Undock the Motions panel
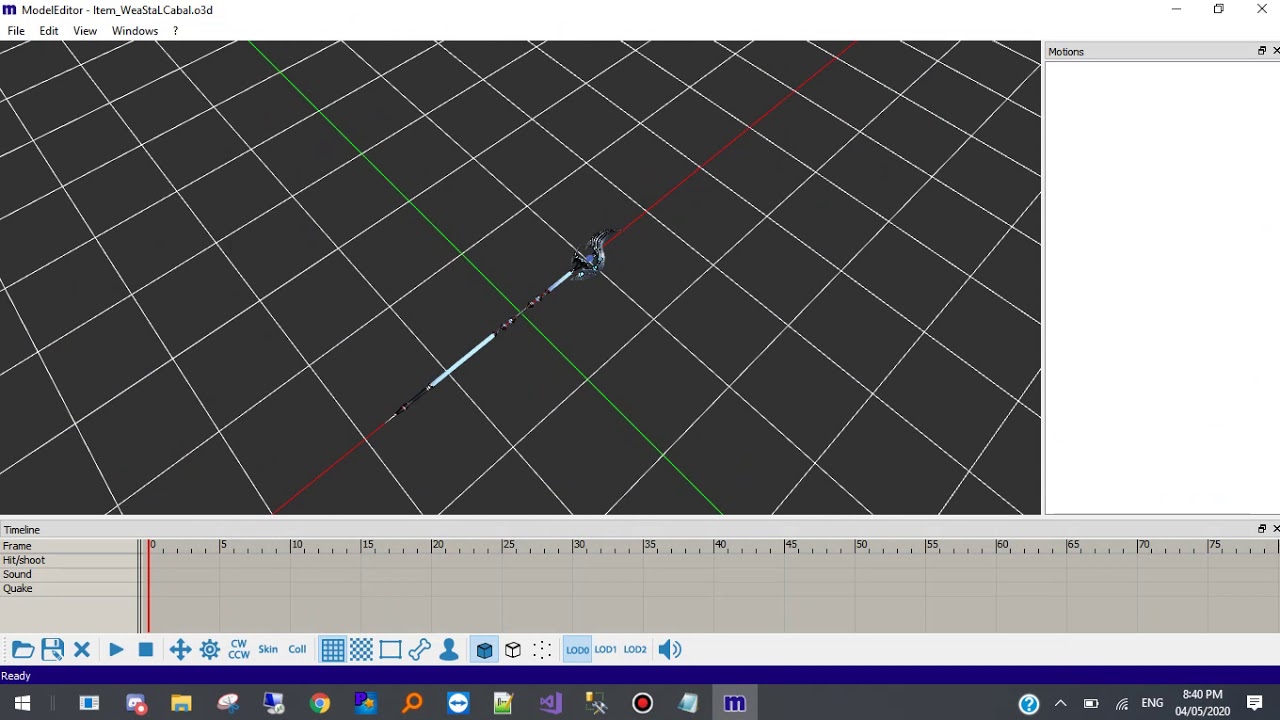Image resolution: width=1280 pixels, height=720 pixels. click(x=1262, y=51)
